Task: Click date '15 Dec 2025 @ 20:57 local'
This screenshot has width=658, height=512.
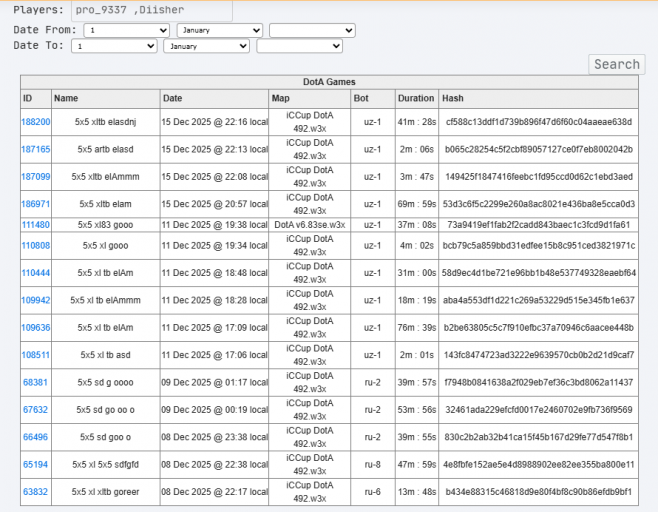Action: tap(214, 204)
